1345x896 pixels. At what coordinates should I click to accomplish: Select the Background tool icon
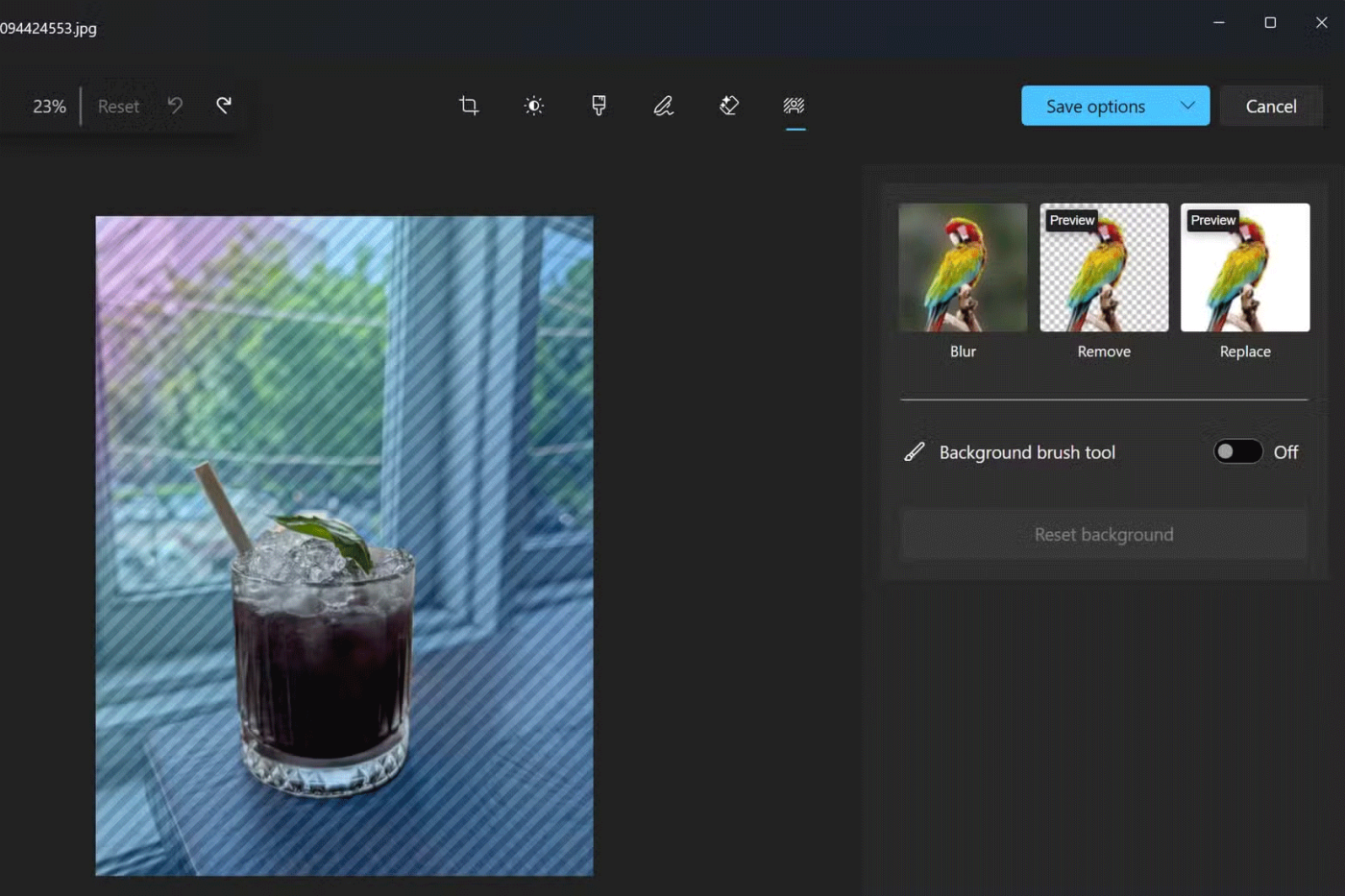[x=794, y=106]
